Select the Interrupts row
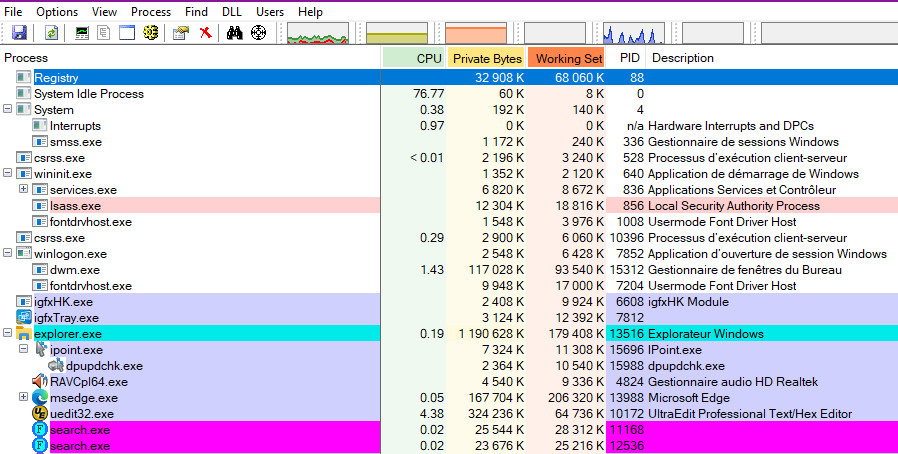 (449, 125)
